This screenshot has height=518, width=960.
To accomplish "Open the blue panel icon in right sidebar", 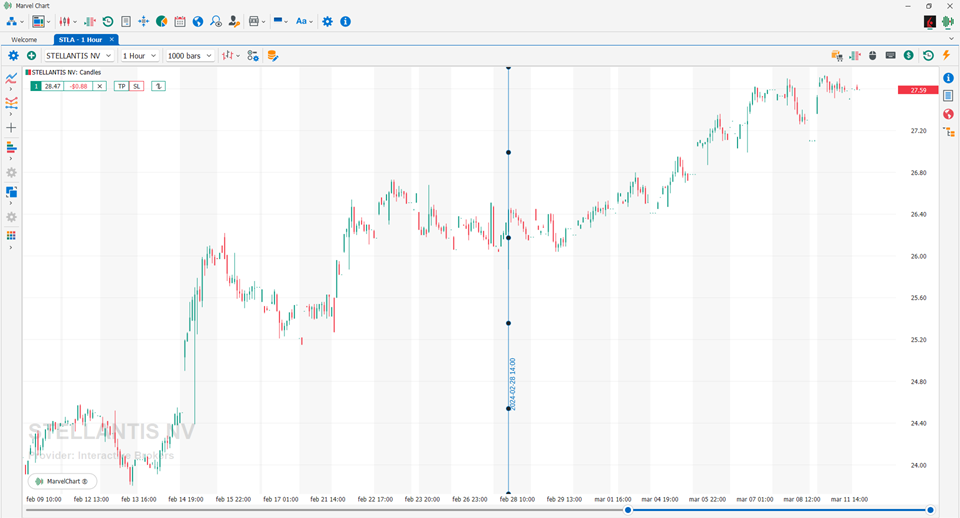I will 948,96.
